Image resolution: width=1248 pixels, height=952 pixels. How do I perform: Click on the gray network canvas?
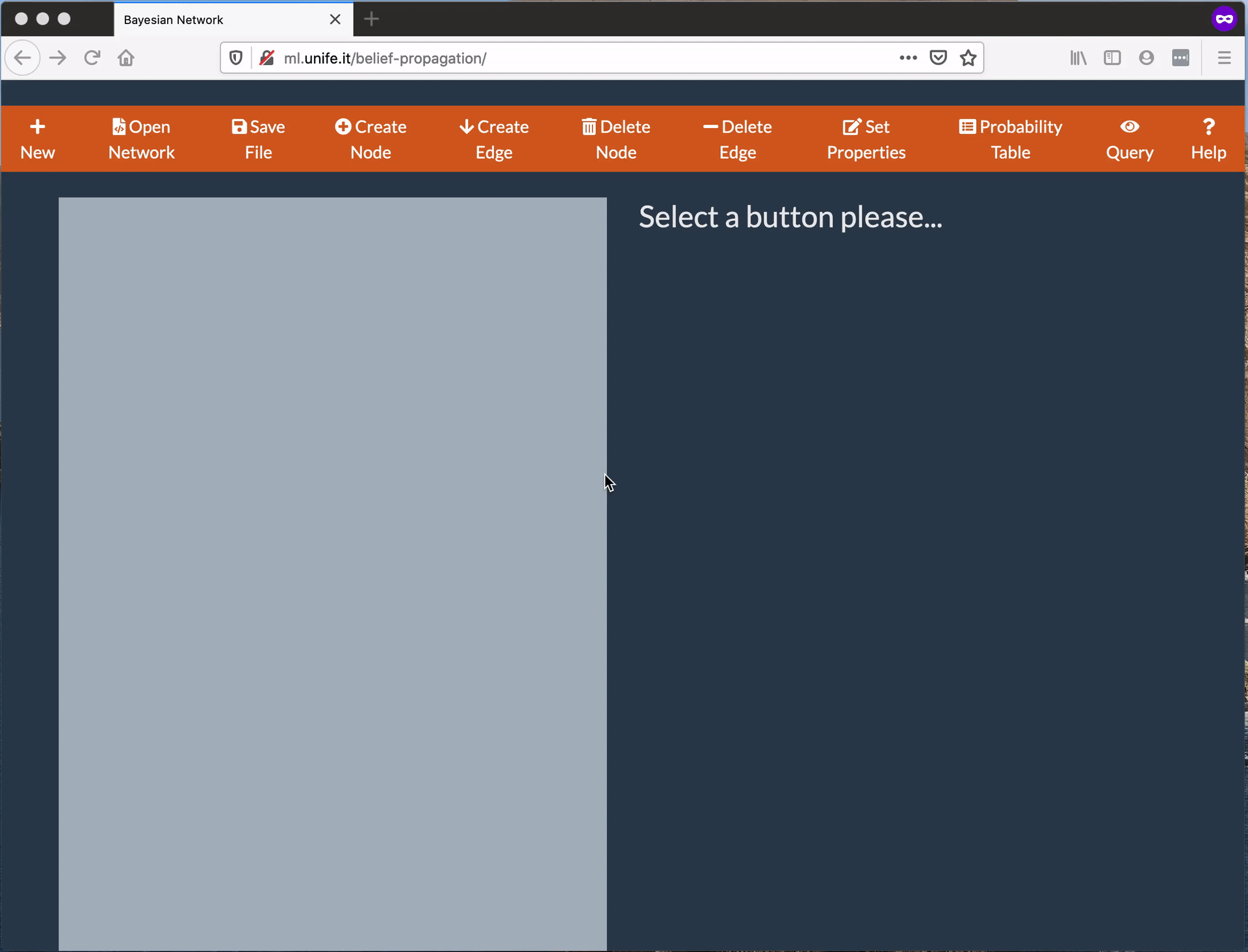pyautogui.click(x=332, y=572)
